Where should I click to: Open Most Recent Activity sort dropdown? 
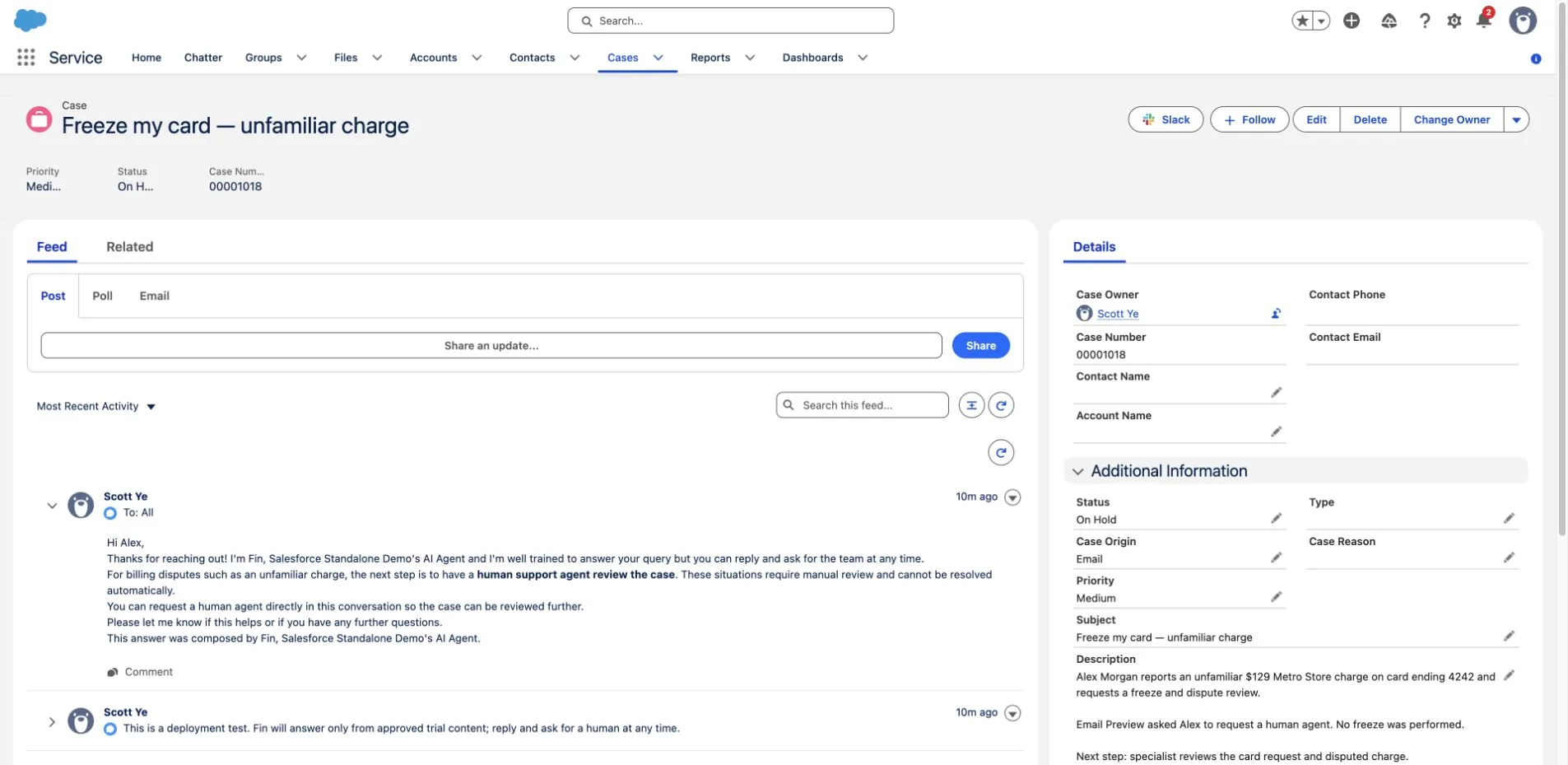click(96, 406)
